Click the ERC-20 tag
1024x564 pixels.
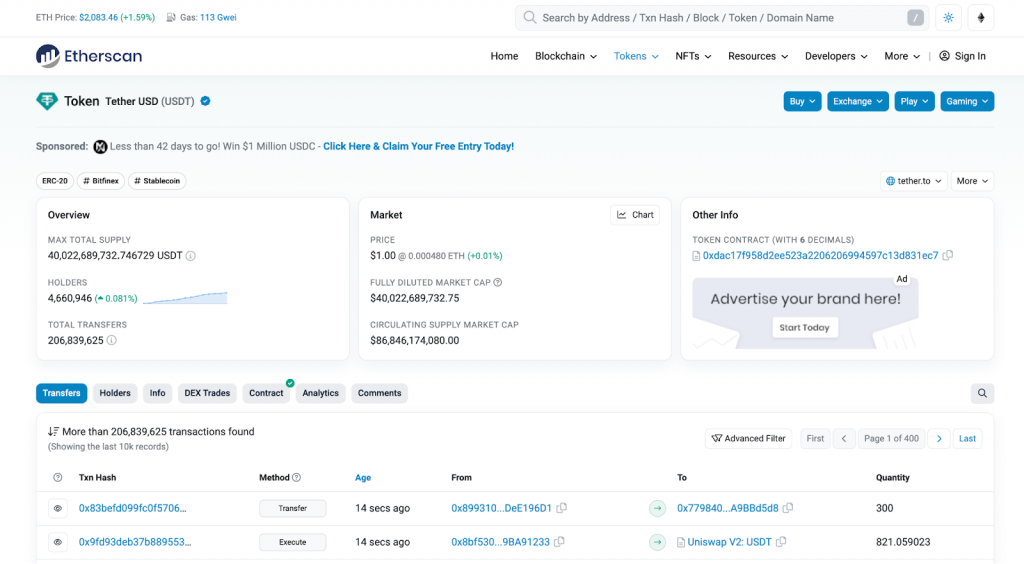[55, 181]
